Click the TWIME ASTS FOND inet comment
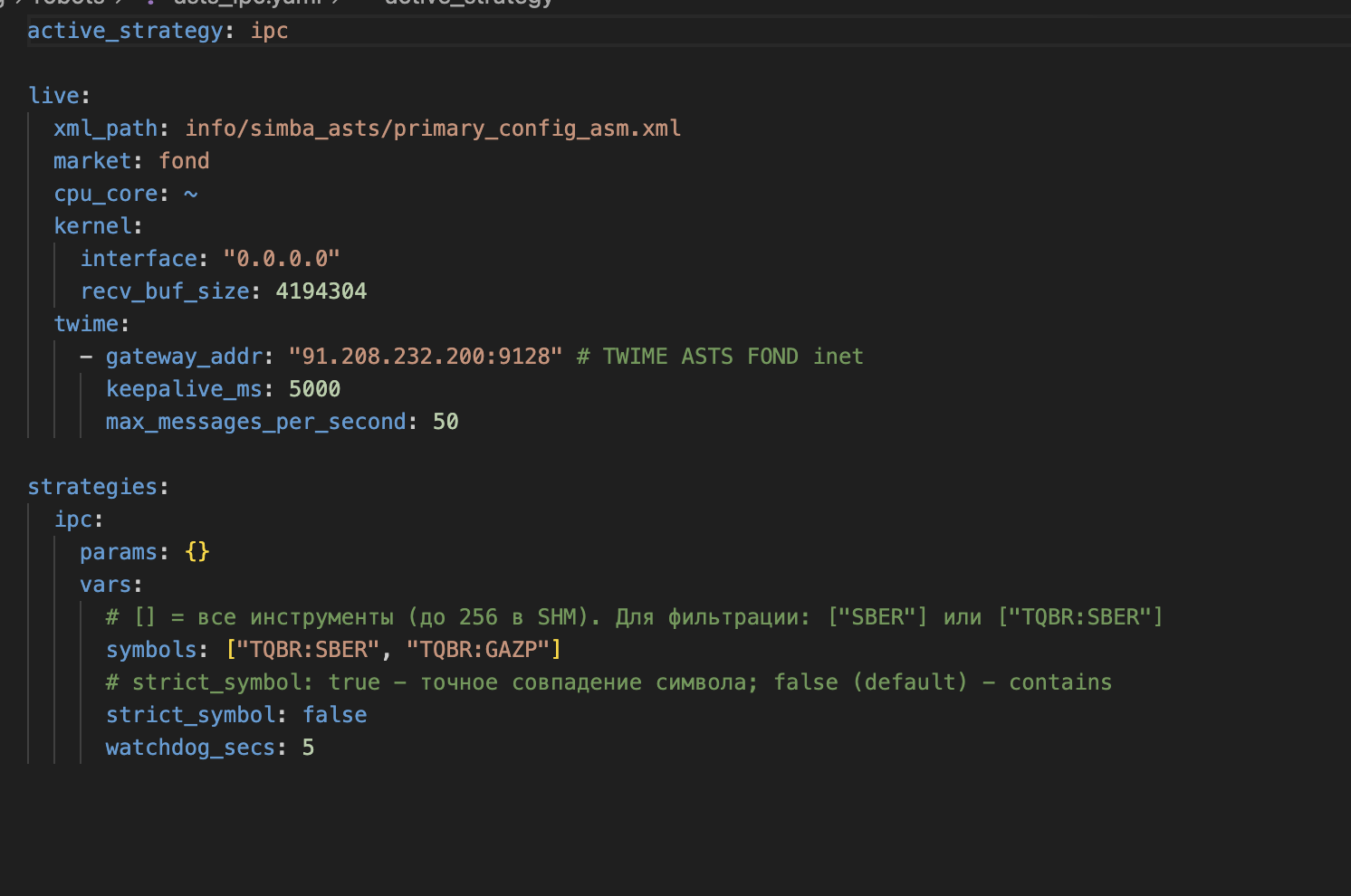Viewport: 1351px width, 896px height. pos(720,357)
